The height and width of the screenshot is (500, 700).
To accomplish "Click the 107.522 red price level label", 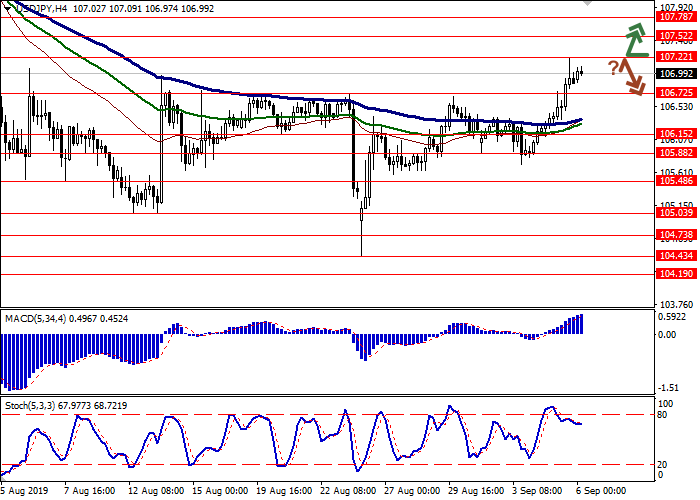I will 676,35.
